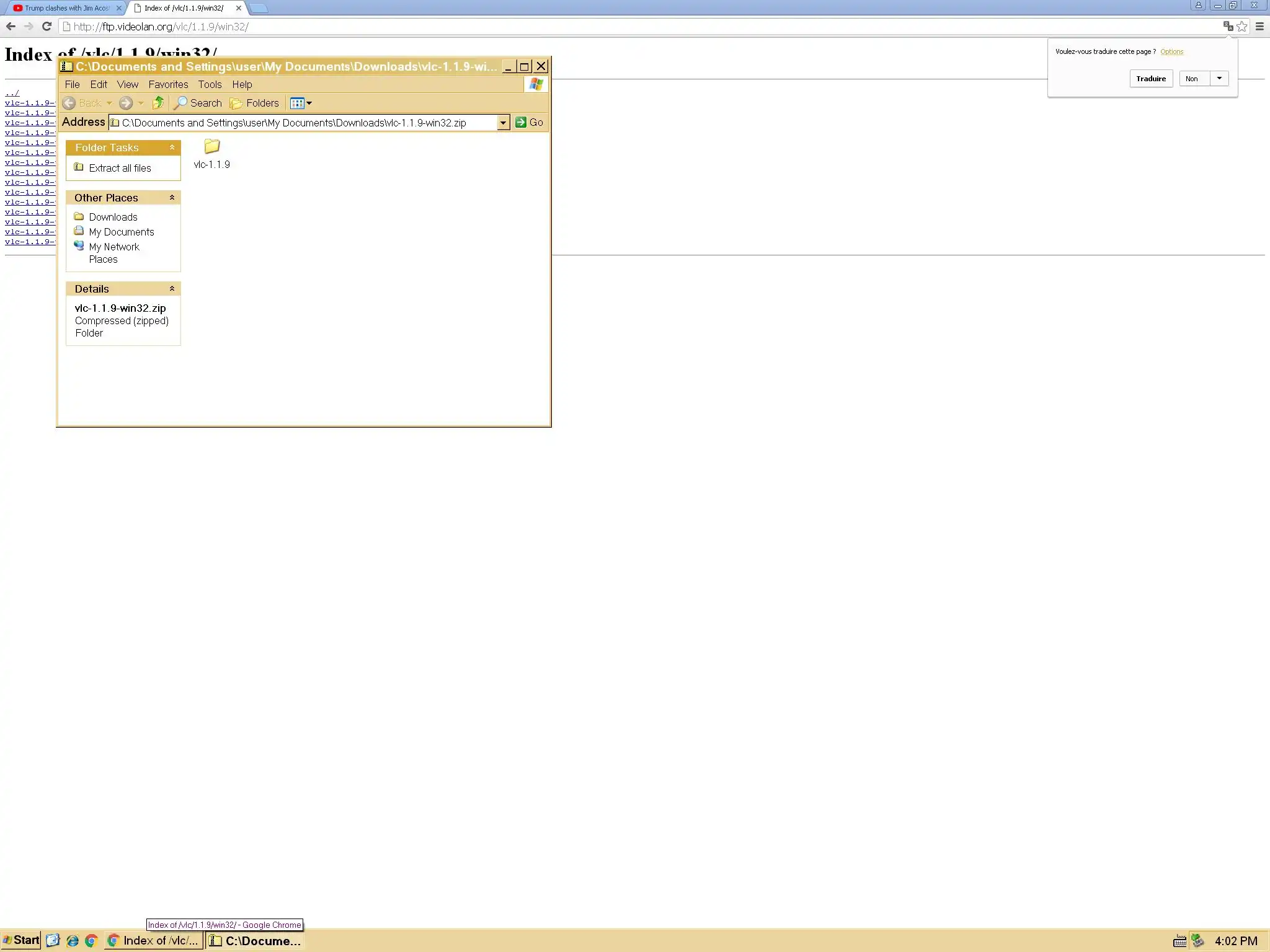Click Internet Explorer quick launch icon
Image resolution: width=1270 pixels, height=952 pixels.
73,941
